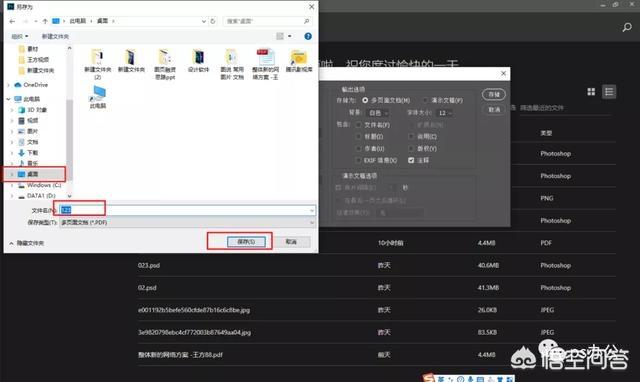This screenshot has height=382, width=640.
Task: Select the PDF file 整体新的网络方案 in file area
Action: coord(266,64)
